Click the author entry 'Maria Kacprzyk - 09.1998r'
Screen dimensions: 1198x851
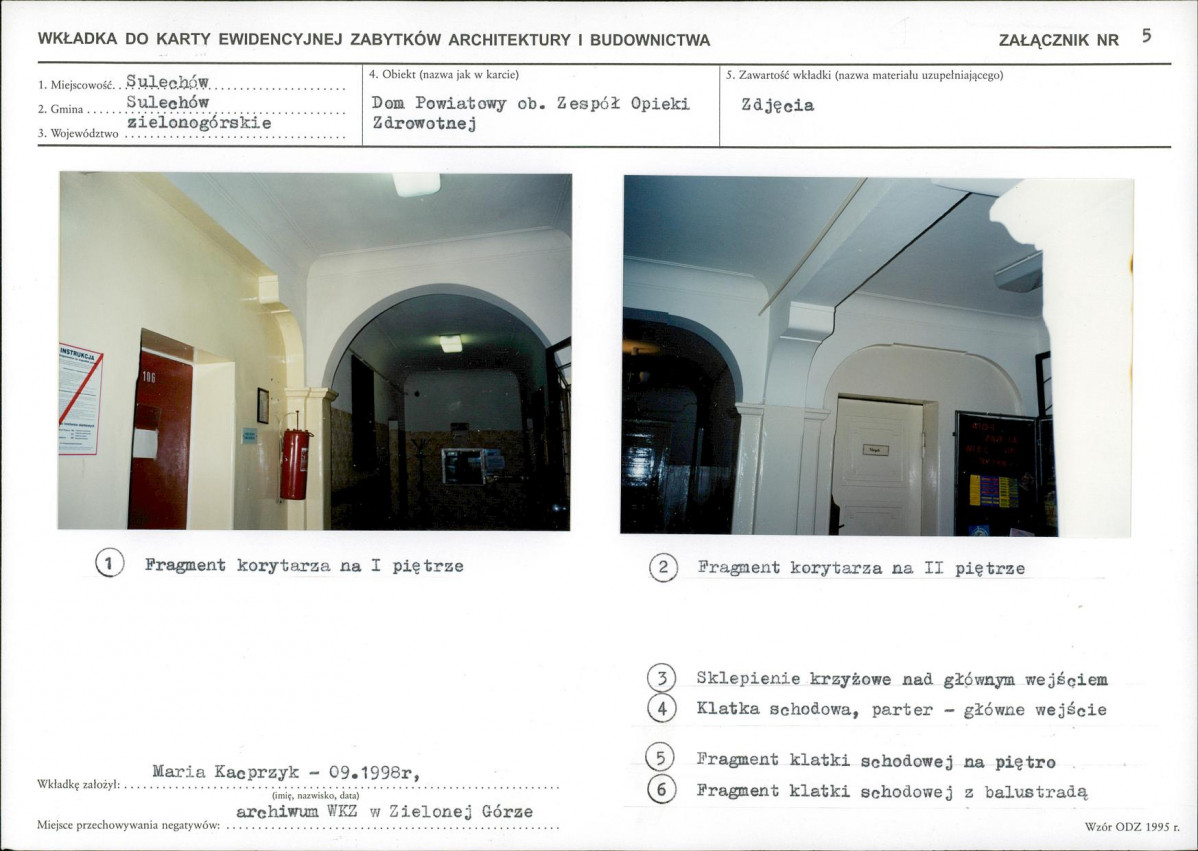click(x=286, y=772)
